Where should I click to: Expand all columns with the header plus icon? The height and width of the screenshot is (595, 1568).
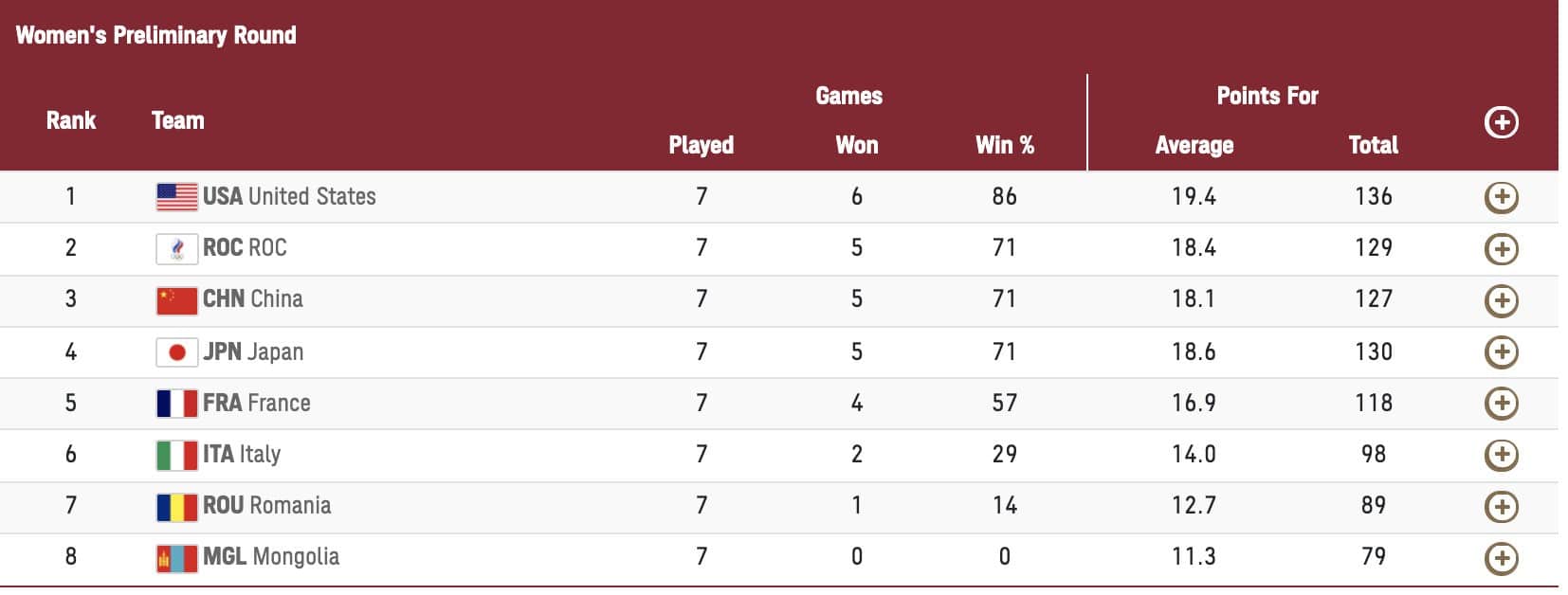point(1501,122)
